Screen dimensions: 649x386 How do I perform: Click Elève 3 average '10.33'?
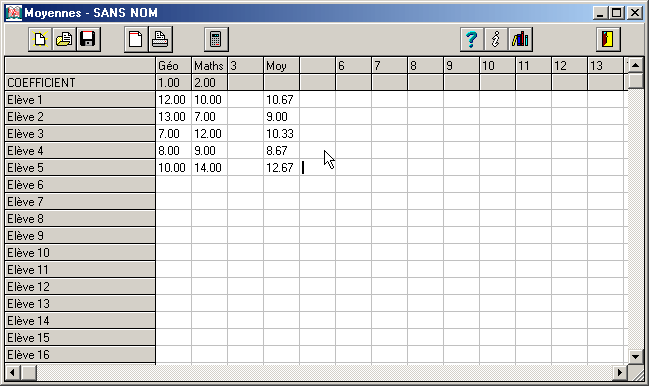[281, 134]
